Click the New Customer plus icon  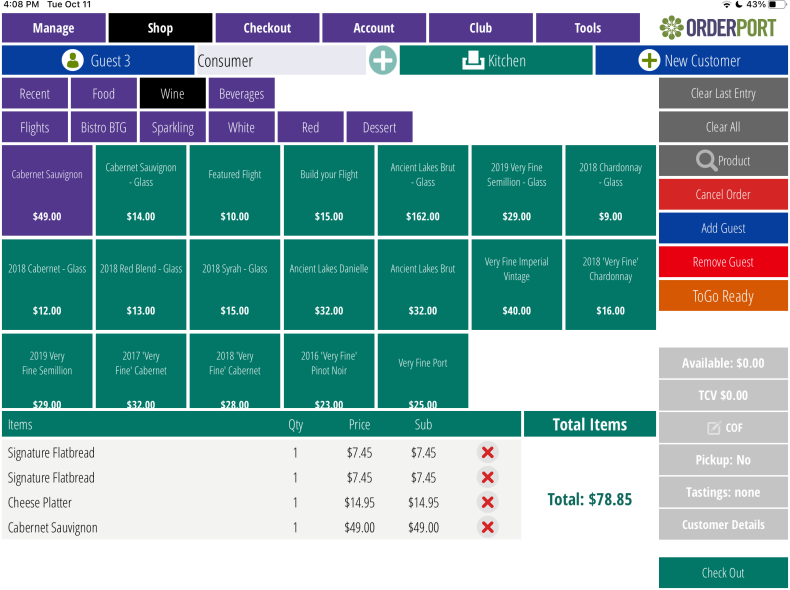[649, 60]
